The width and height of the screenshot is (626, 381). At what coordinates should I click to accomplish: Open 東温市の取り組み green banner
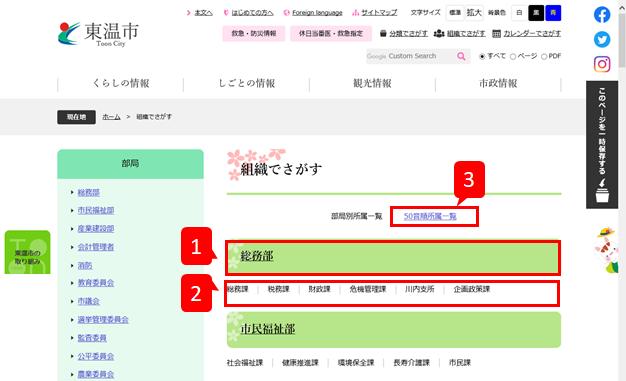pyautogui.click(x=28, y=252)
